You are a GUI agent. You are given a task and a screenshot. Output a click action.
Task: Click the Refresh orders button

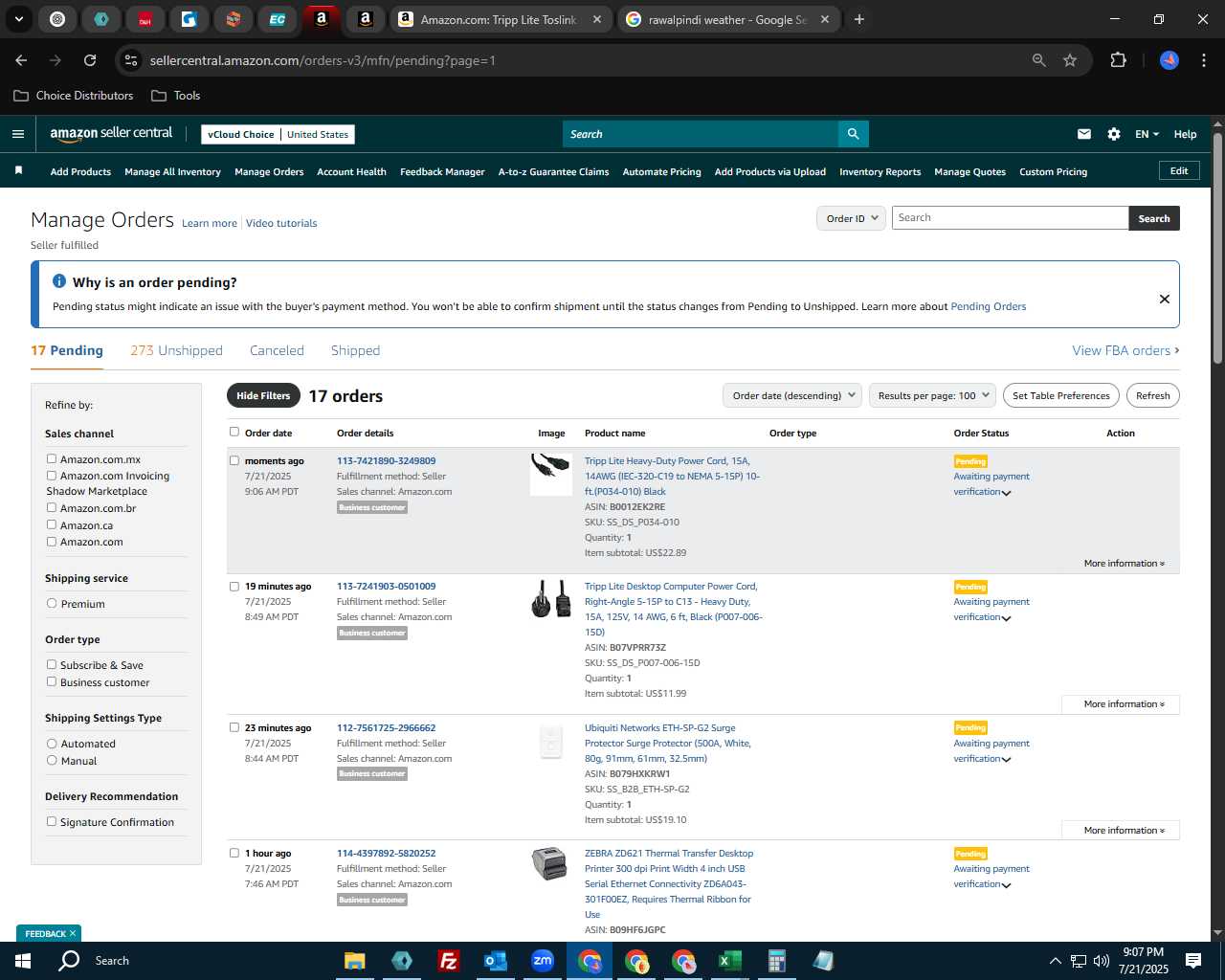(x=1152, y=395)
